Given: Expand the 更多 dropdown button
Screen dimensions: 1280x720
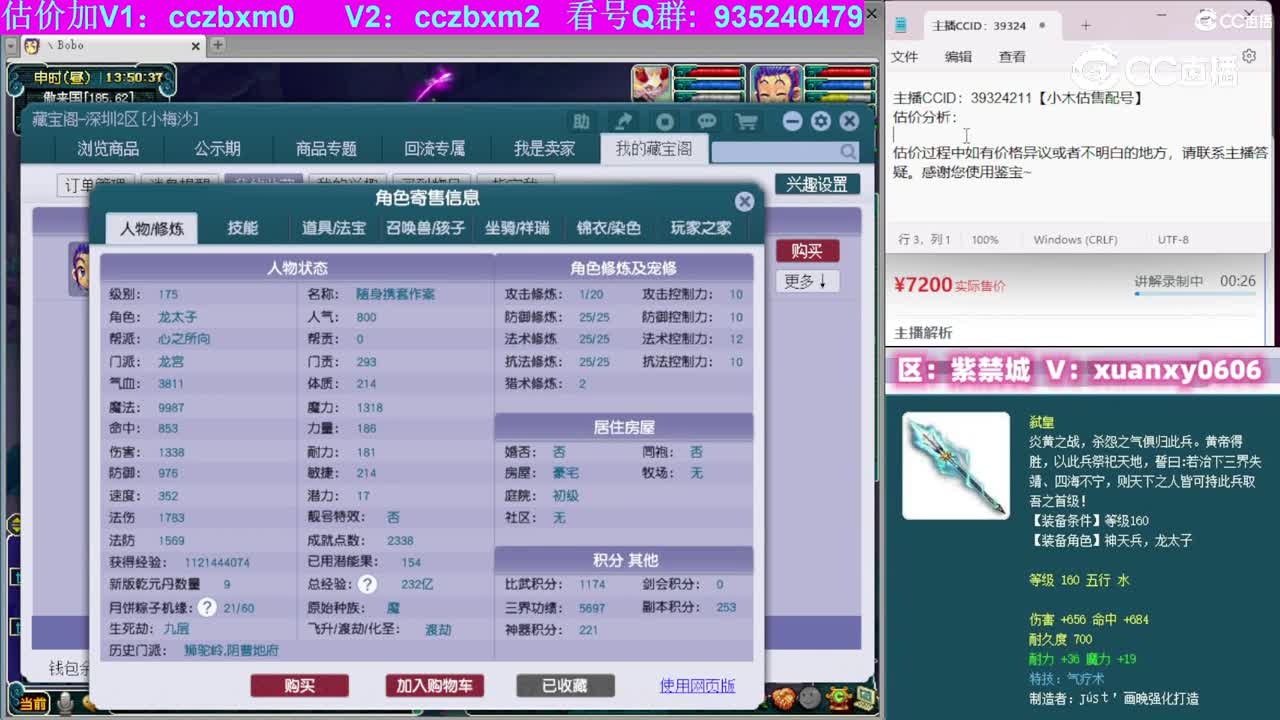Looking at the screenshot, I should (x=807, y=281).
